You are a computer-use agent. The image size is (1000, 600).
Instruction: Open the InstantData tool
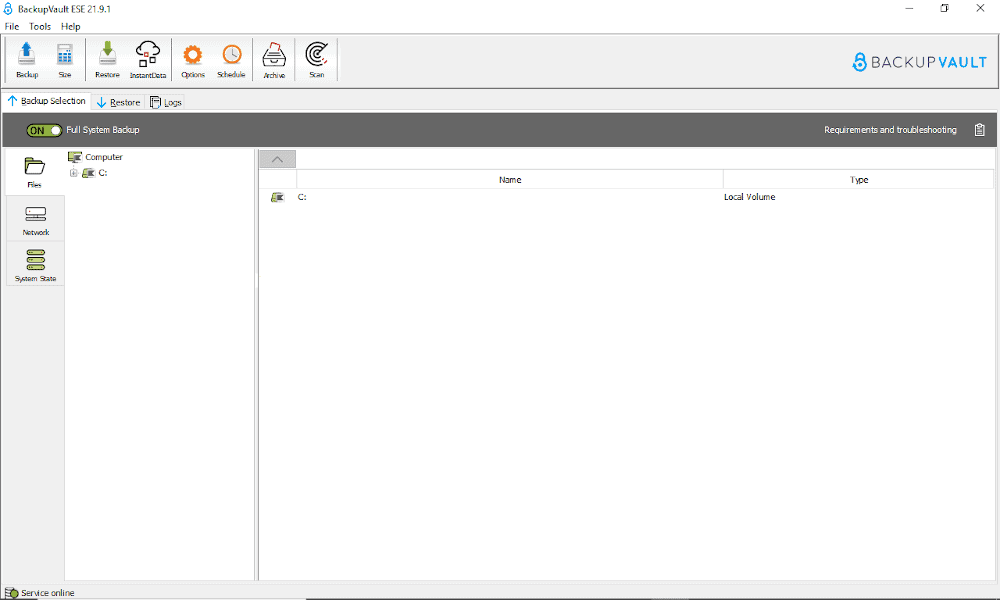148,59
